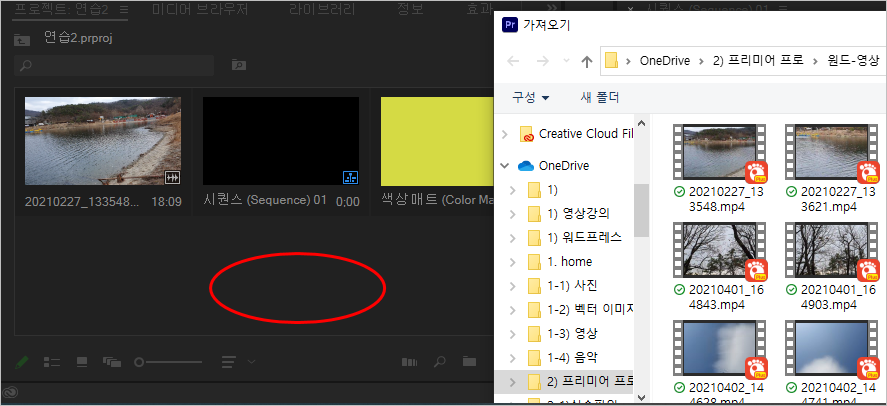Screen dimensions: 887x406
Task: Select the 20210227_133548 clip thumbnail in project
Action: (103, 141)
